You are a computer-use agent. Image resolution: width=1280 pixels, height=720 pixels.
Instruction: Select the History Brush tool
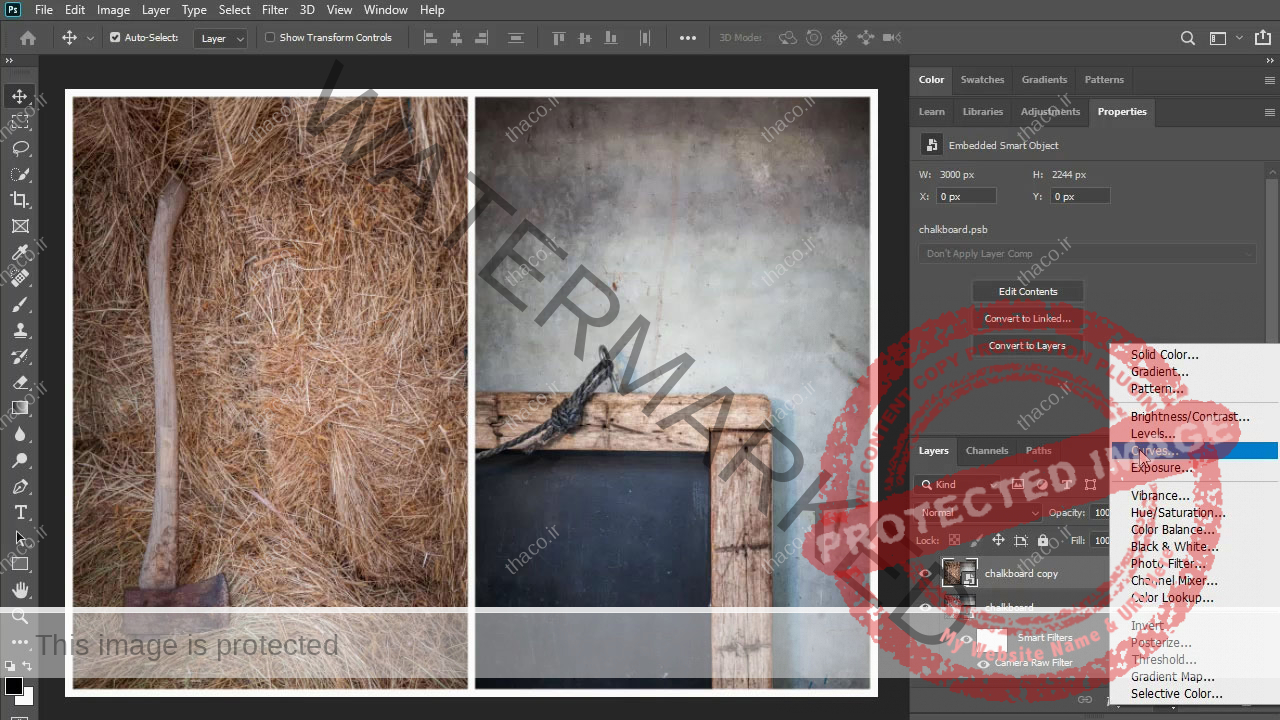pyautogui.click(x=20, y=357)
